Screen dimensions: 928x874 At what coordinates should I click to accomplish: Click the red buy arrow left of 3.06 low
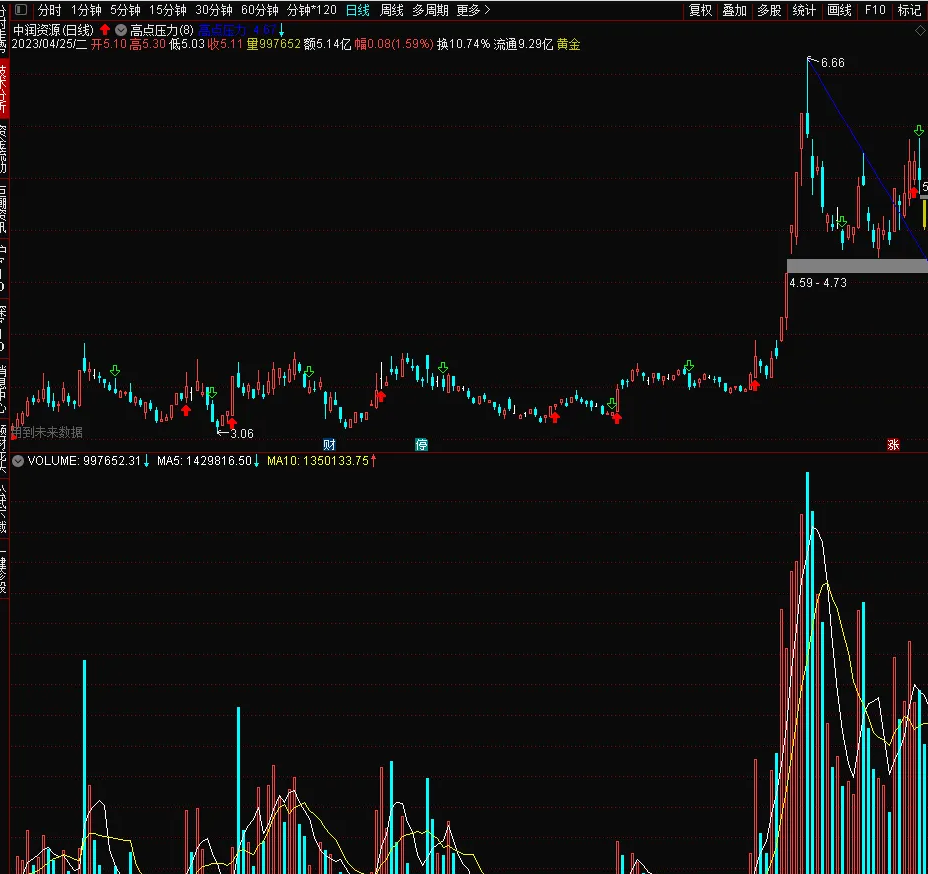pyautogui.click(x=186, y=410)
